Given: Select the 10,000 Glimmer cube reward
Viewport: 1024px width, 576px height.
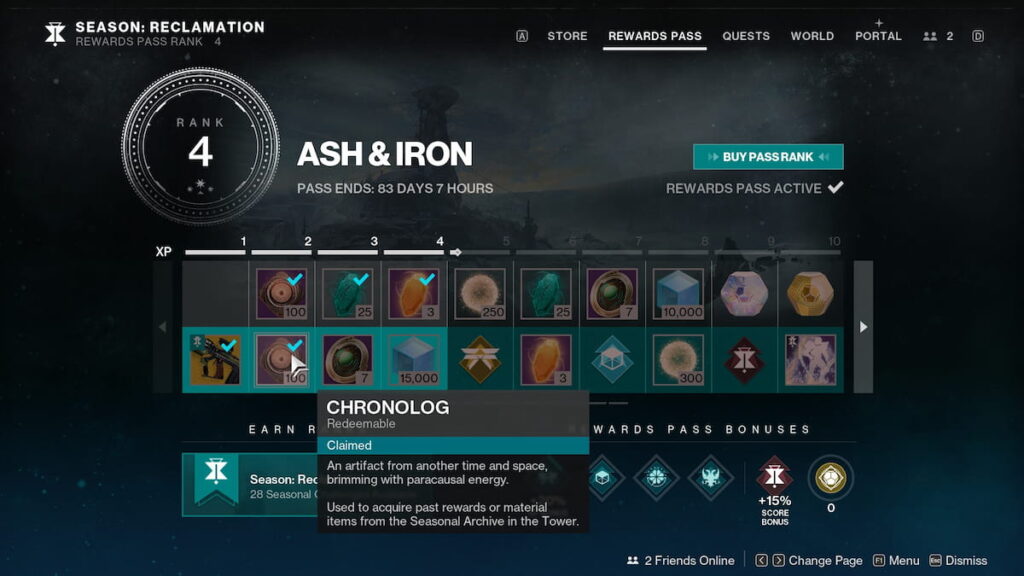Looking at the screenshot, I should click(x=678, y=294).
